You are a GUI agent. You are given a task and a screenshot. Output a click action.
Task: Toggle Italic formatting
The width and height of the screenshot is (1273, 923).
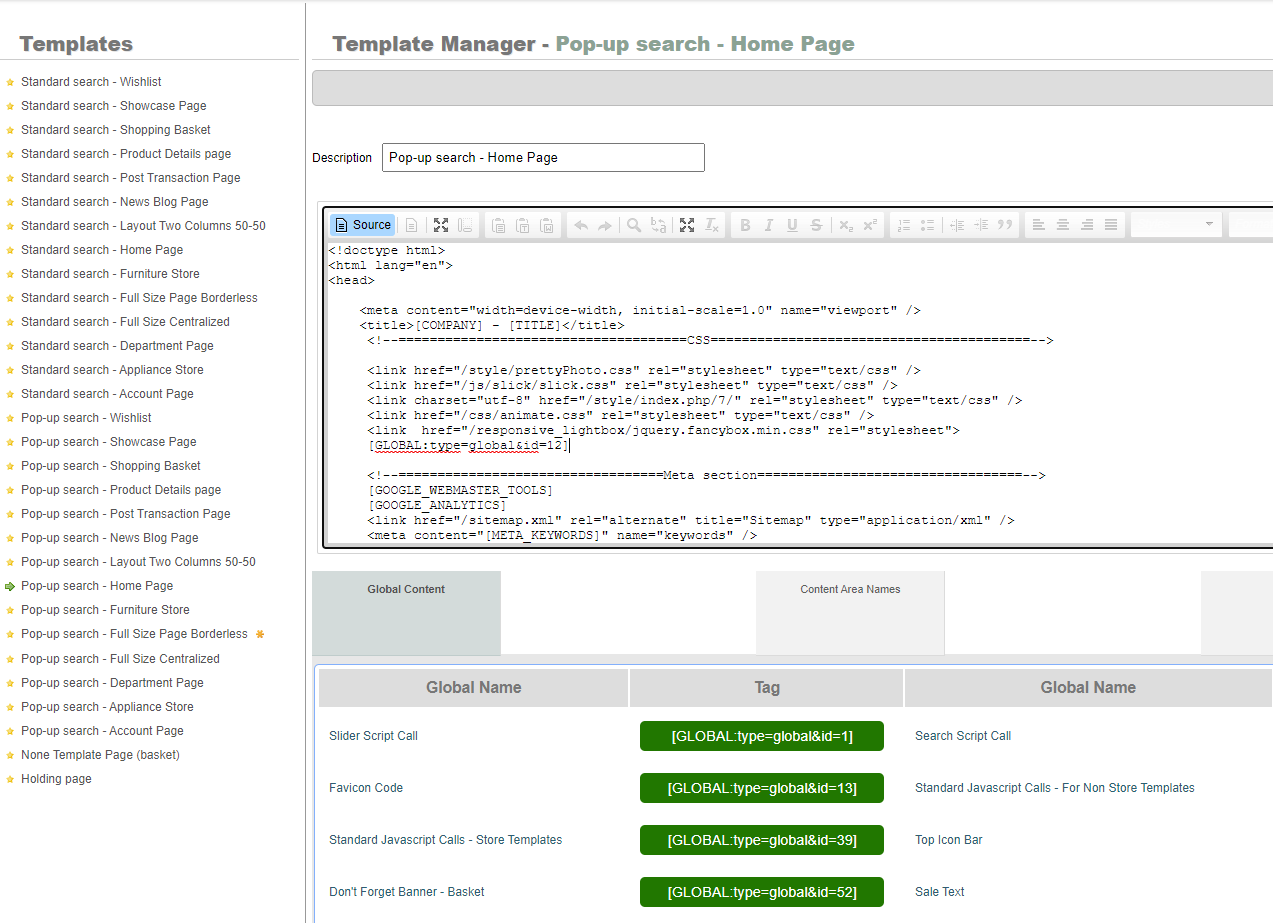pyautogui.click(x=769, y=225)
